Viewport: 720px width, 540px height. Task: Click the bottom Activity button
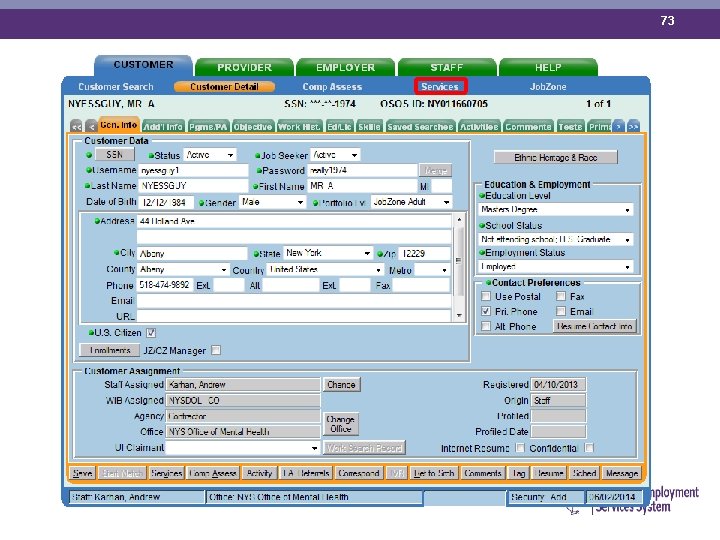259,473
